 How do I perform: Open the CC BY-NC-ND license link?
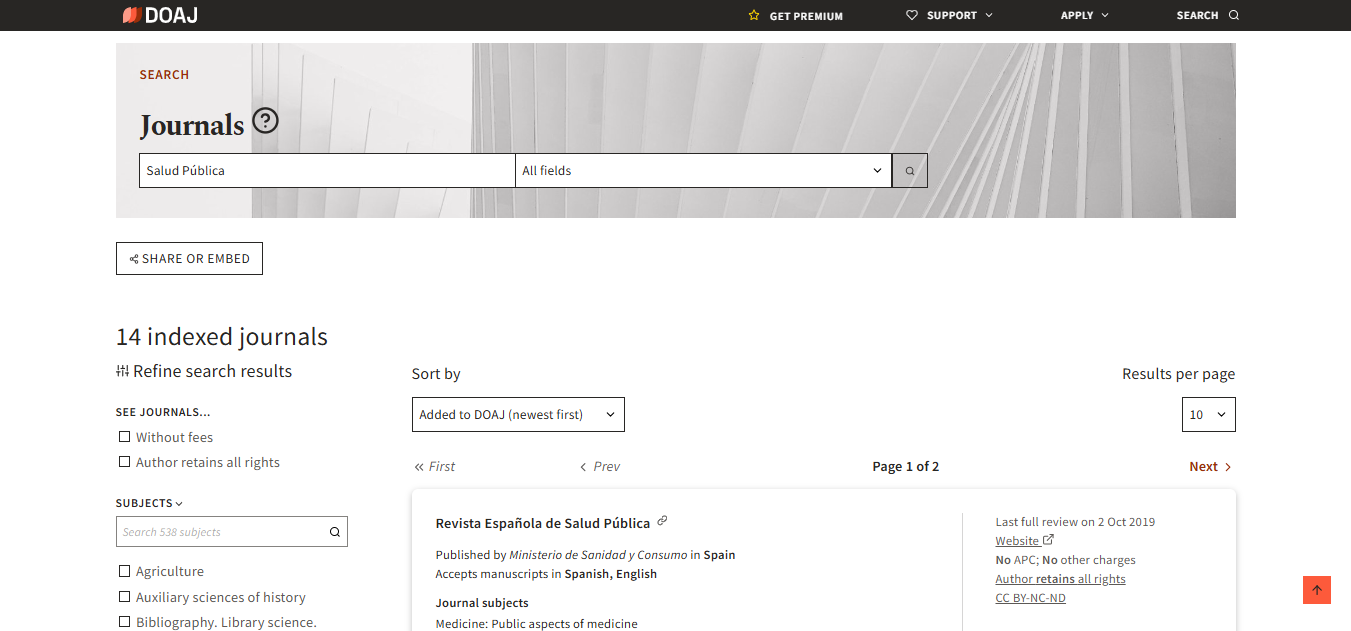coord(1030,598)
